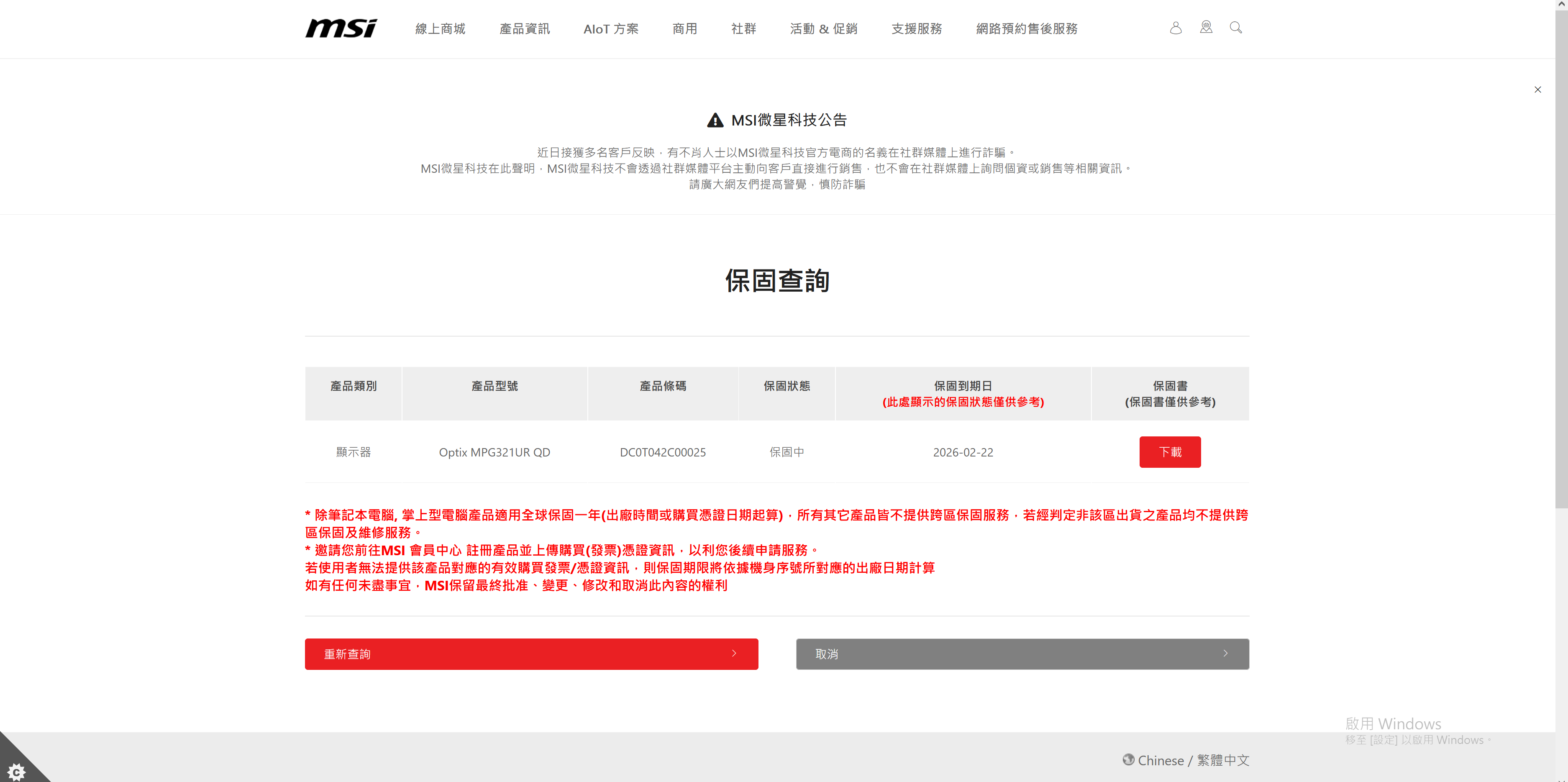The image size is (1568, 782).
Task: Click the 保固中 status cell
Action: click(787, 452)
